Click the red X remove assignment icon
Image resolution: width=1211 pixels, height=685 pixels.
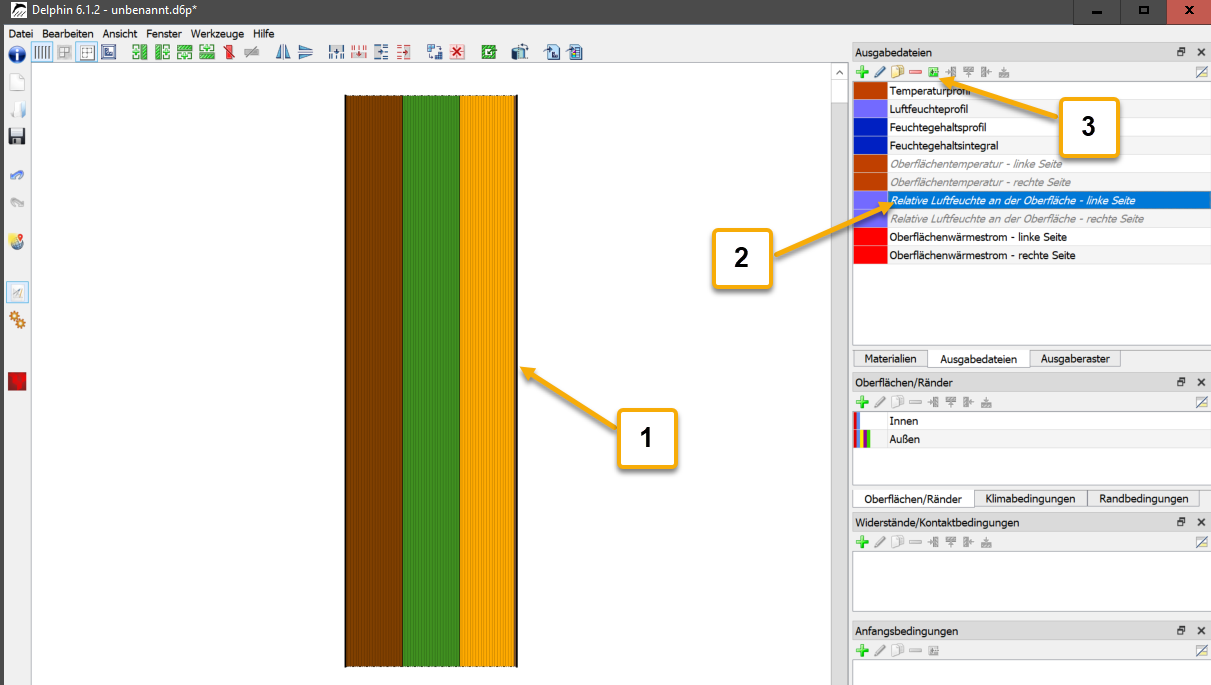click(457, 52)
